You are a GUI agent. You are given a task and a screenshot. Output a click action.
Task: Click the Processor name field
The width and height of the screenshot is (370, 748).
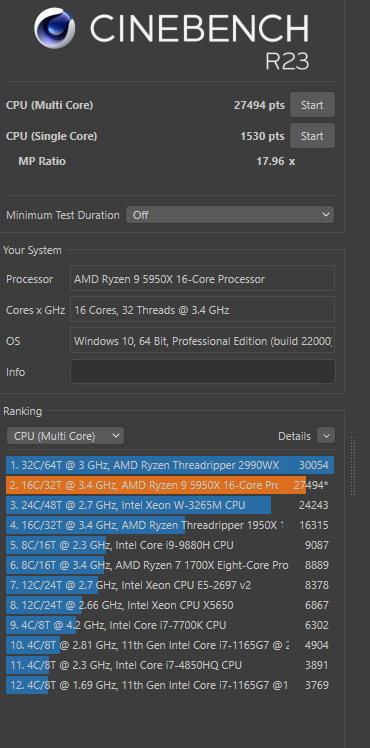click(x=203, y=279)
